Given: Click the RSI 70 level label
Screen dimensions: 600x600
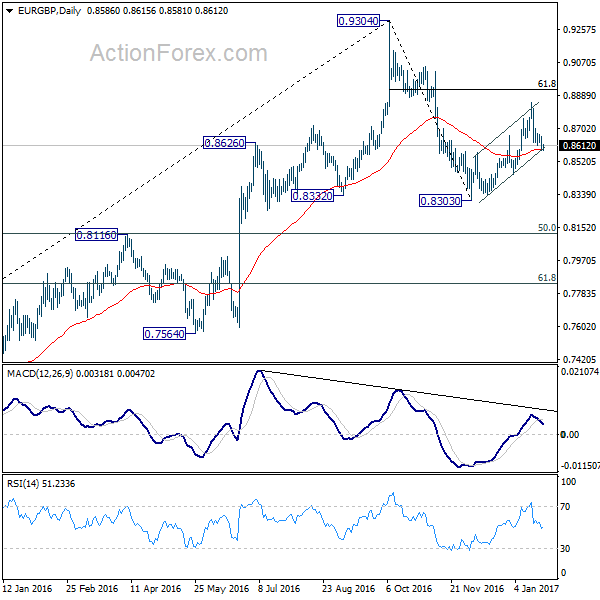Looking at the screenshot, I should pyautogui.click(x=565, y=507).
